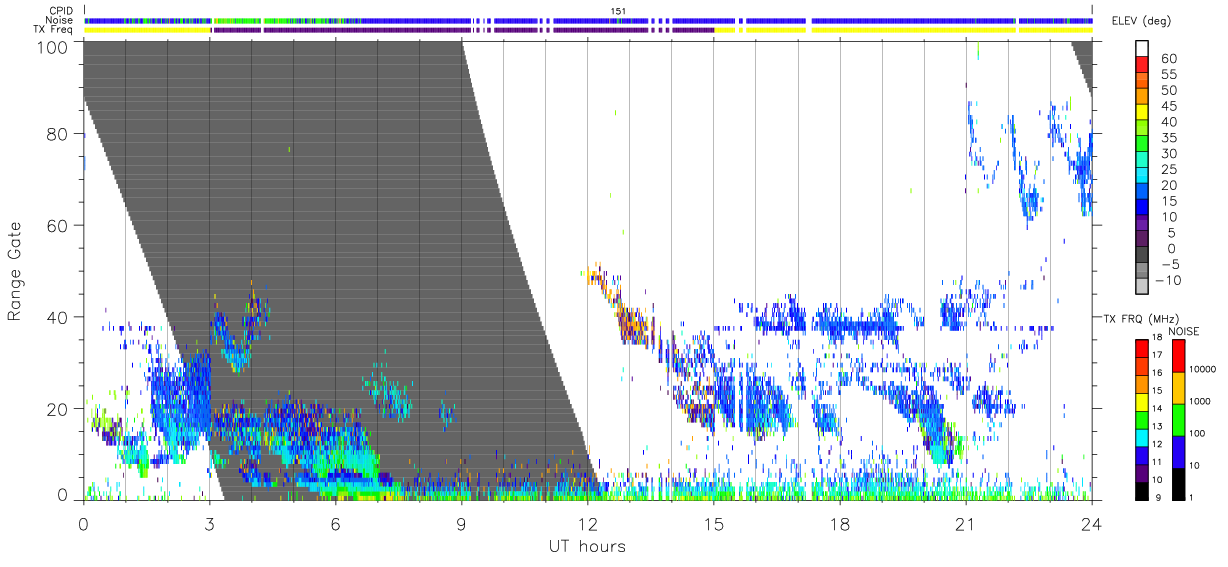Screen dimensions: 1228x567
Task: Click the CPID value 151
Action: pyautogui.click(x=619, y=11)
